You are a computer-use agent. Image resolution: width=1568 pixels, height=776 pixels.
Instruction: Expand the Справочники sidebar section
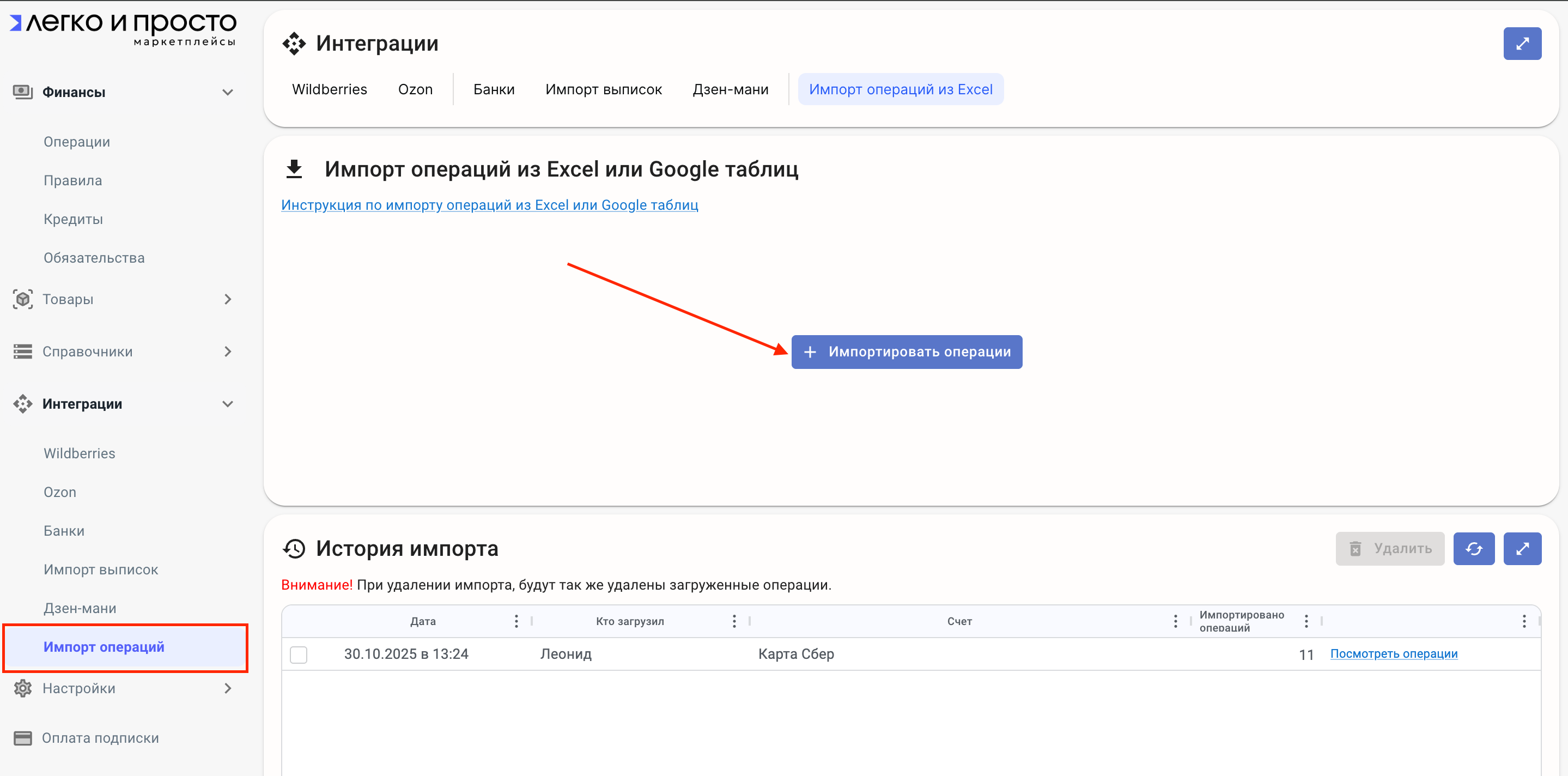click(227, 351)
